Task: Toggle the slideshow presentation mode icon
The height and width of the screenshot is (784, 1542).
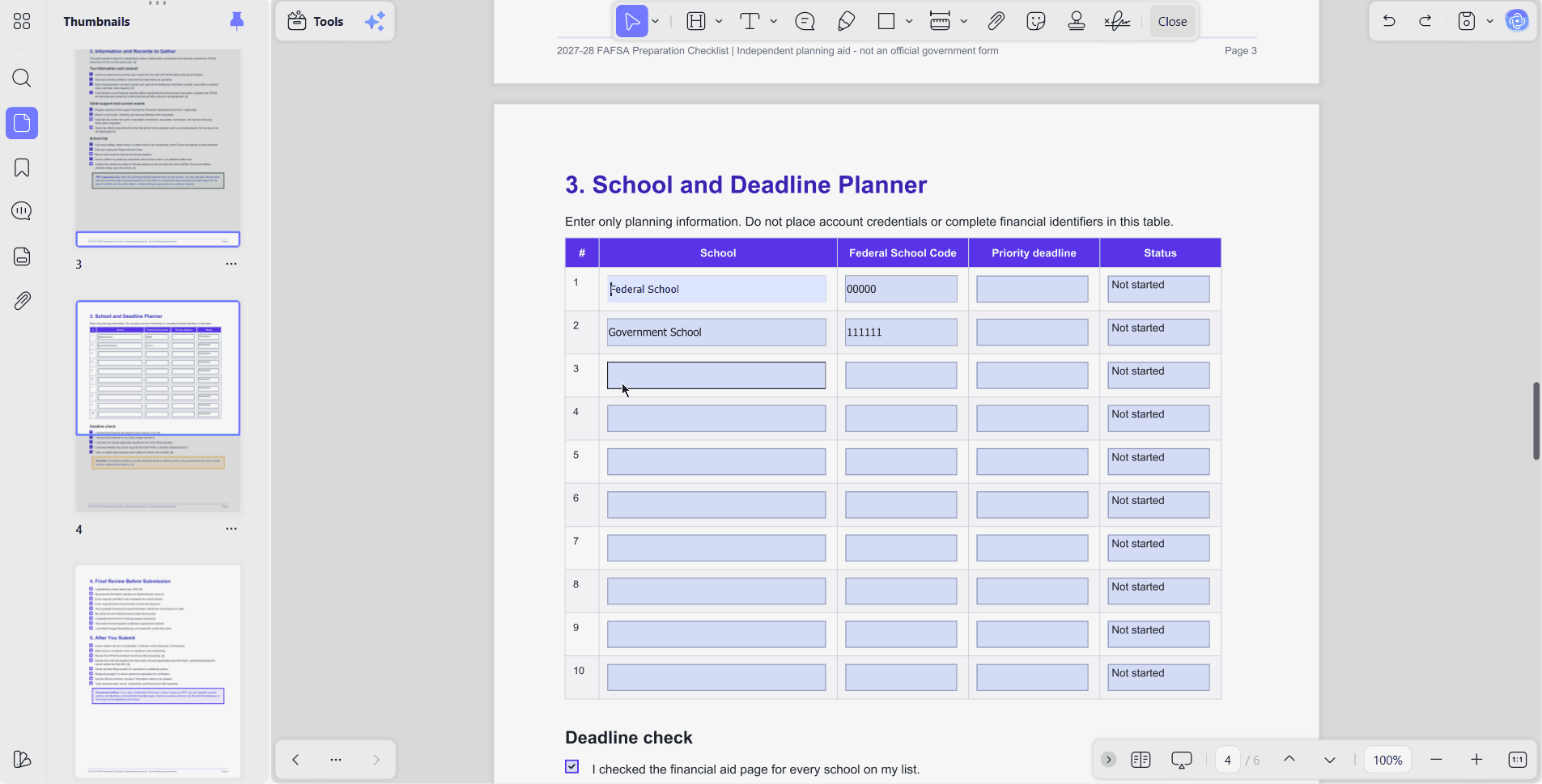Action: [1181, 760]
